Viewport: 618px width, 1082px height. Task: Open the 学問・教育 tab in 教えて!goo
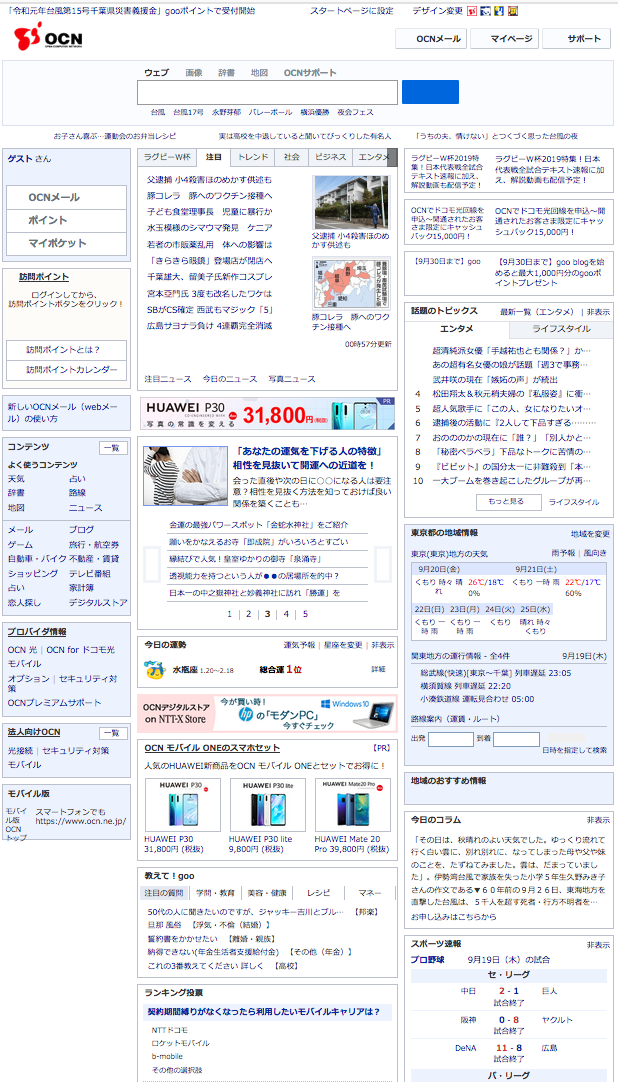[x=215, y=892]
